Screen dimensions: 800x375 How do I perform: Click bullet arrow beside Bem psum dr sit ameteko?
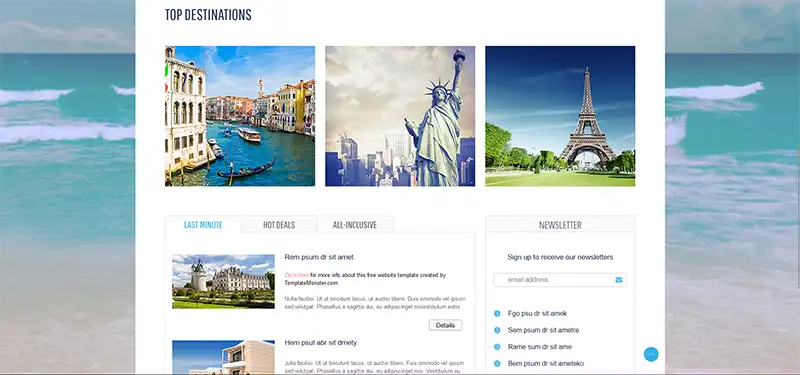(x=497, y=363)
